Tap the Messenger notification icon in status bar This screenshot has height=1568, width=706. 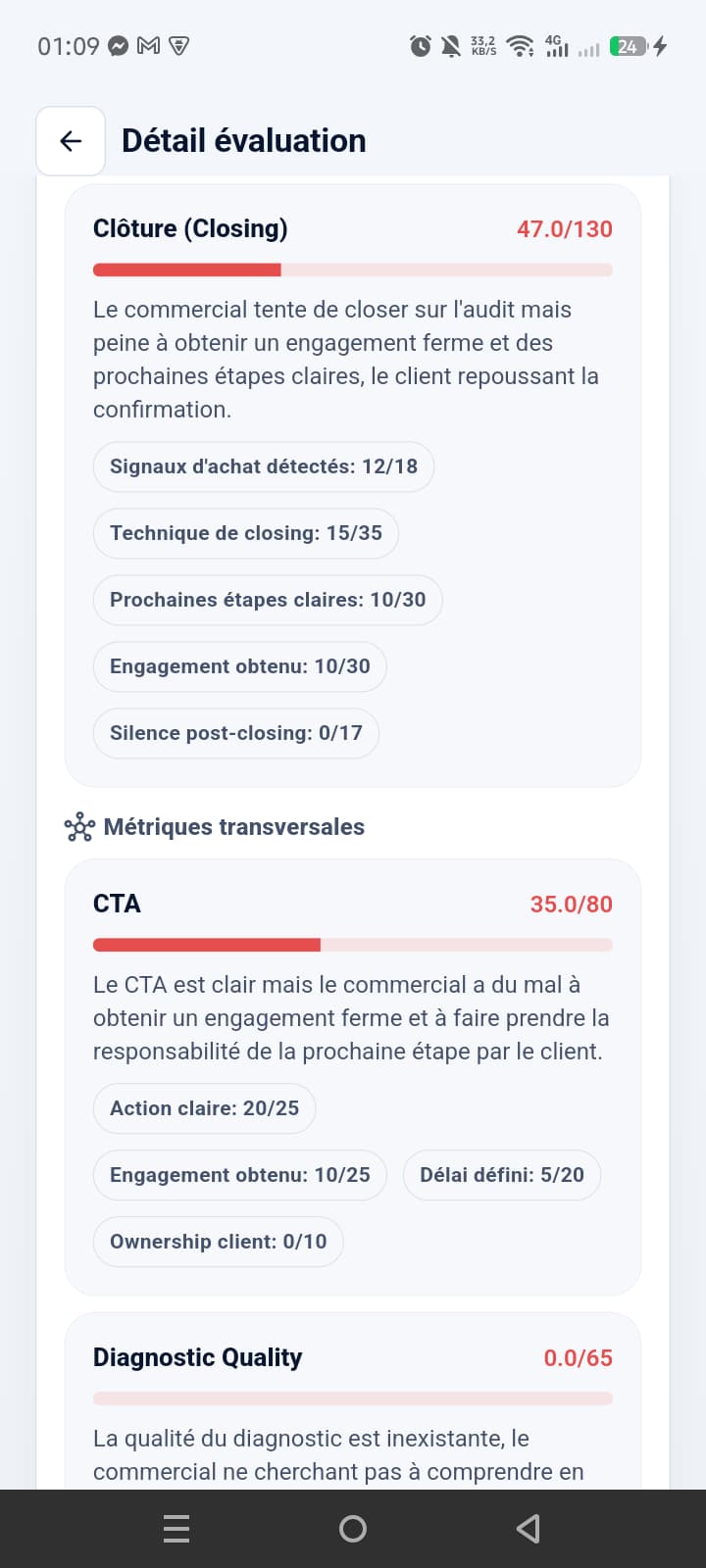(119, 46)
